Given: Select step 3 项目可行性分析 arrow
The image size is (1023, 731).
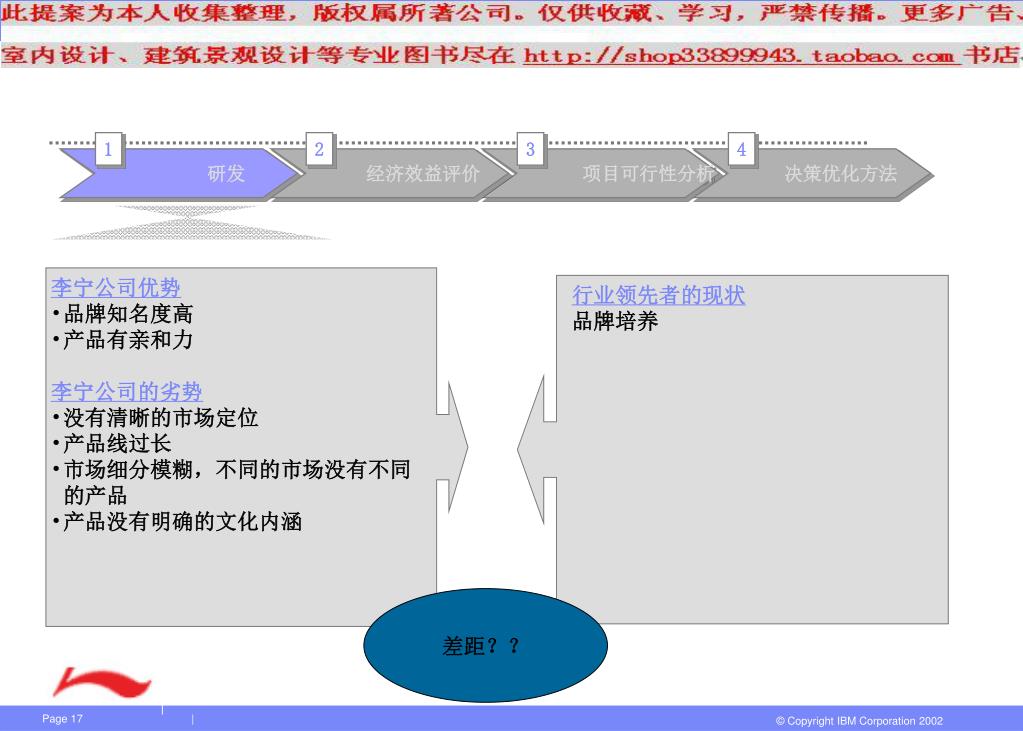Looking at the screenshot, I should (x=603, y=174).
